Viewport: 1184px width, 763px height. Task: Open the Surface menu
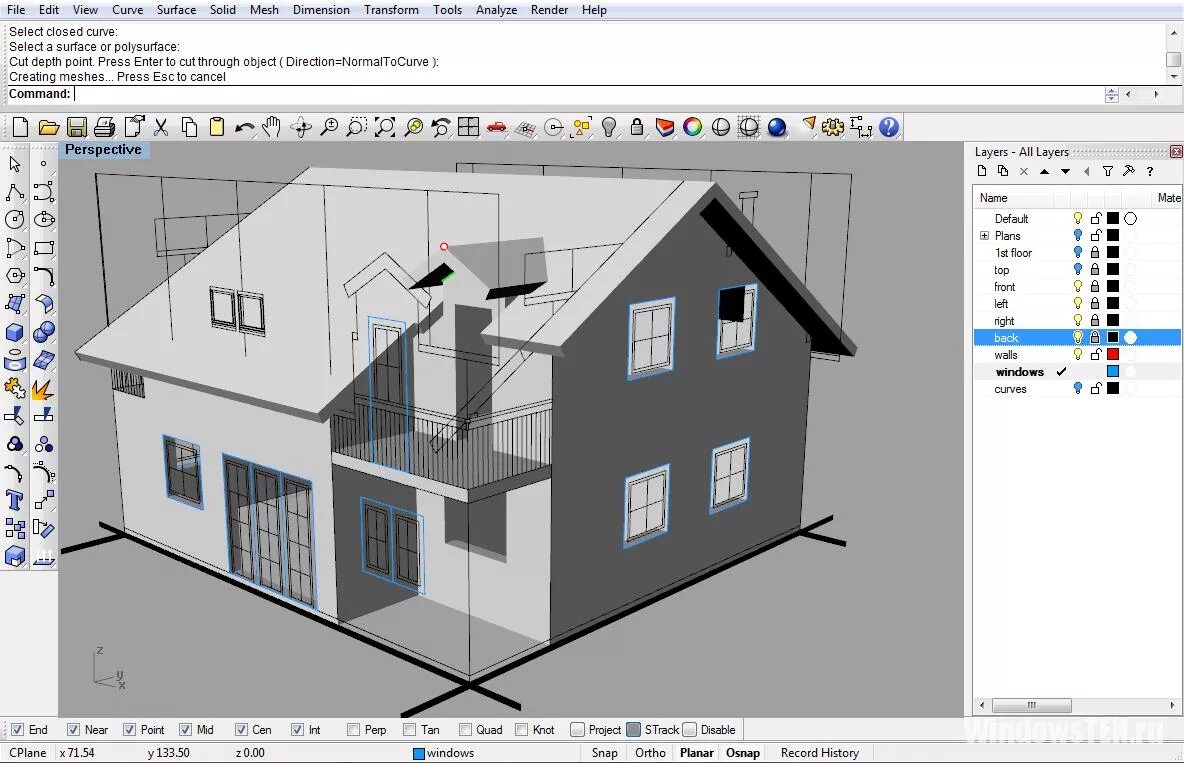click(177, 10)
